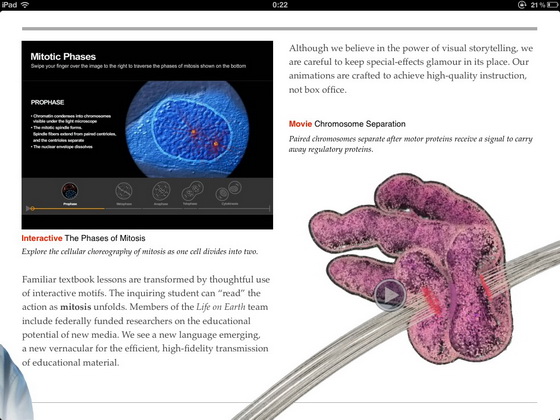
Task: Tap the 'Movie Chromosome Separation' title
Action: click(347, 124)
